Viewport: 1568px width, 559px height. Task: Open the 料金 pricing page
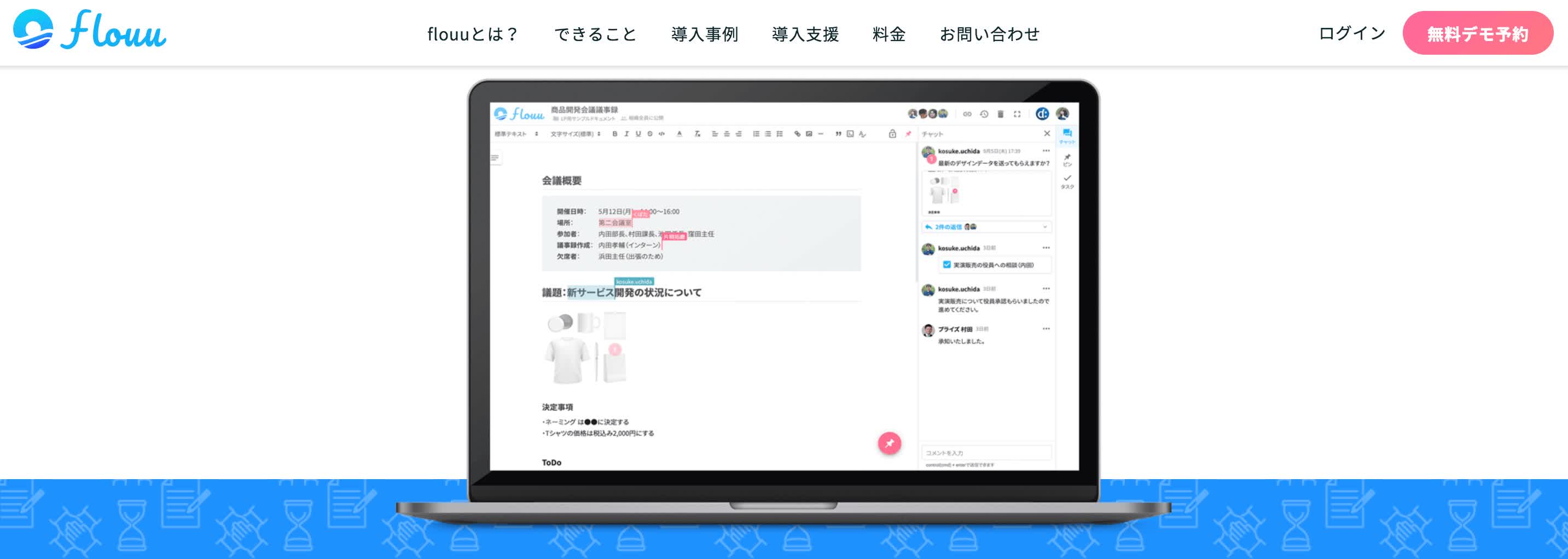(x=888, y=34)
